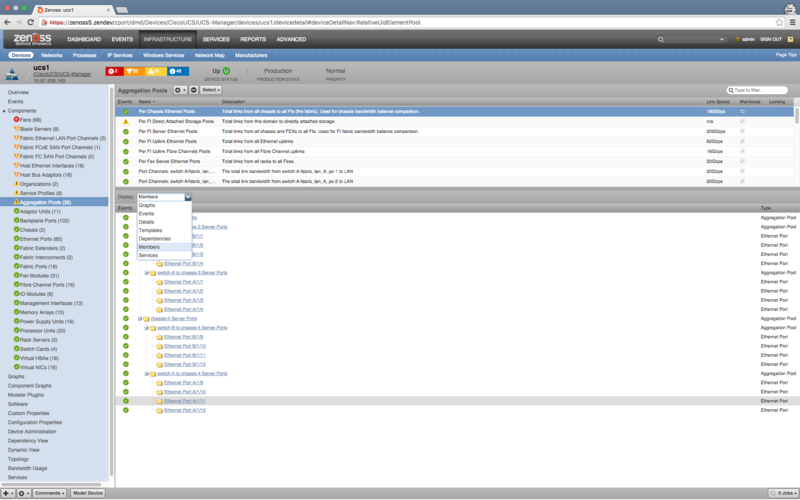Click the yellow help icon next to Sign Out

790,39
